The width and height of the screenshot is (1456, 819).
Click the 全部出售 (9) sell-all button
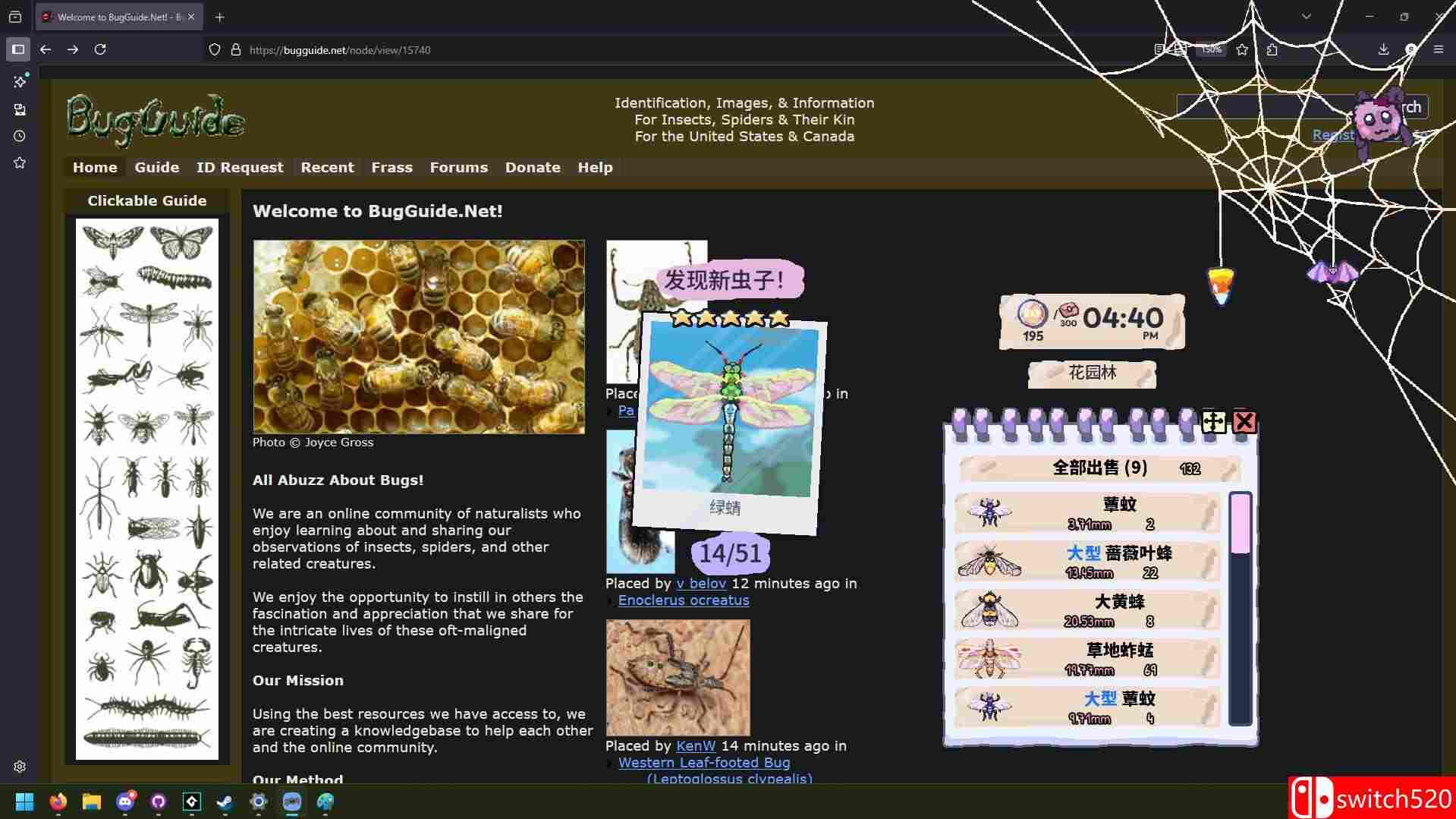click(1099, 468)
